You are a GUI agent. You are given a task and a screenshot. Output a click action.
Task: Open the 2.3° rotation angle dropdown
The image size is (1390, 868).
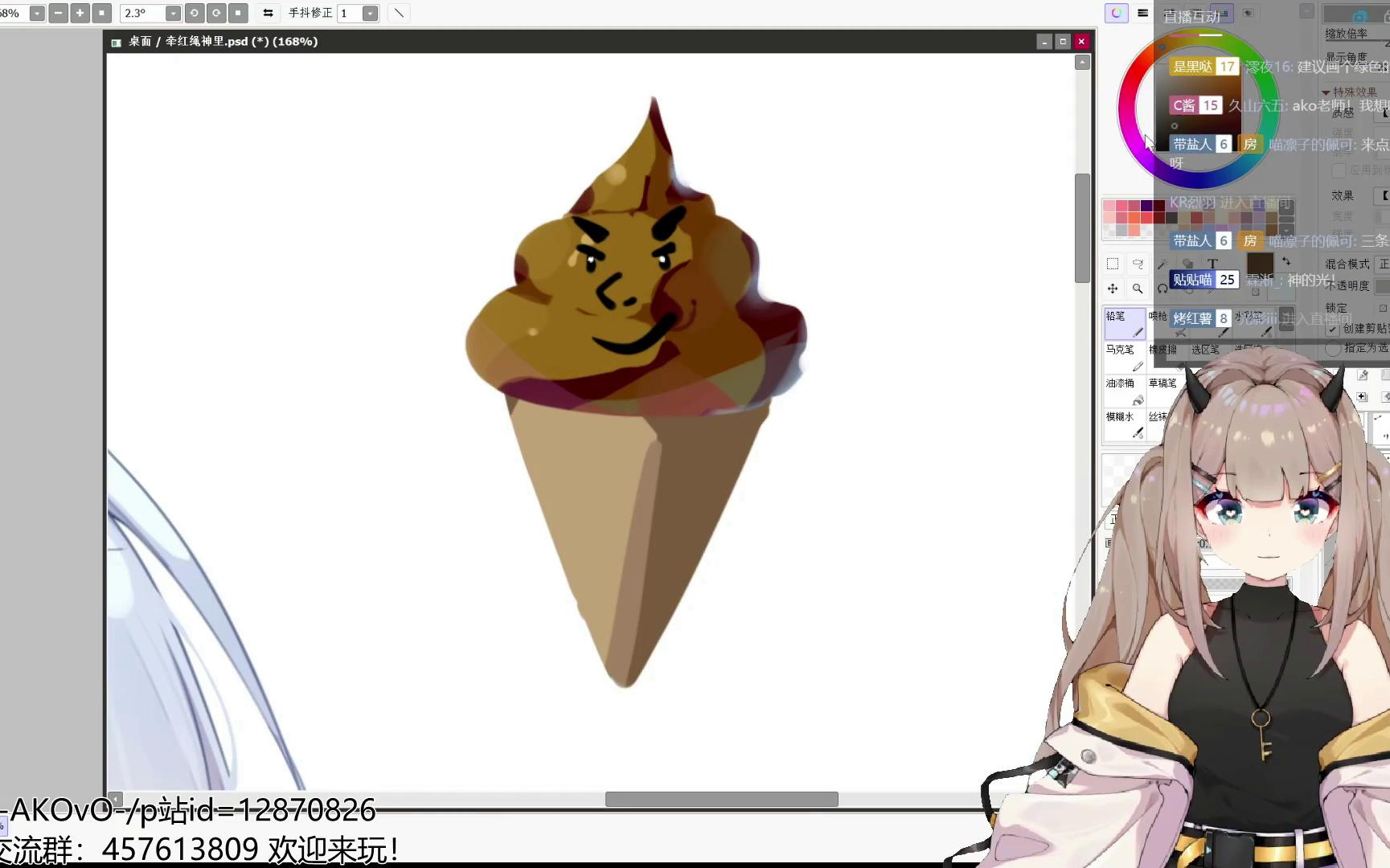tap(173, 13)
